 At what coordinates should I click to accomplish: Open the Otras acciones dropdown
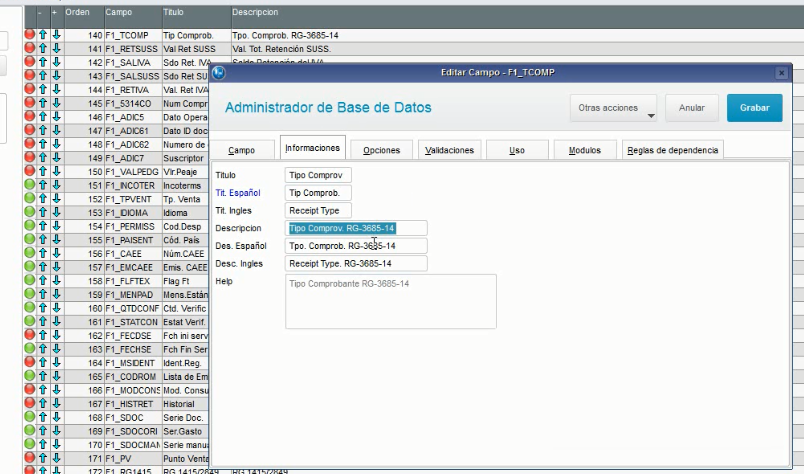tap(613, 108)
